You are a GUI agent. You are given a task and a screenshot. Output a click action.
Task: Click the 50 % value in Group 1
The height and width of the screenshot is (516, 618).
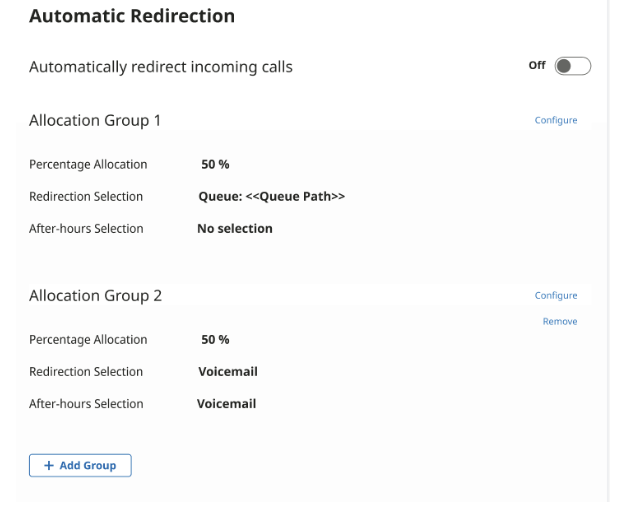pos(215,165)
